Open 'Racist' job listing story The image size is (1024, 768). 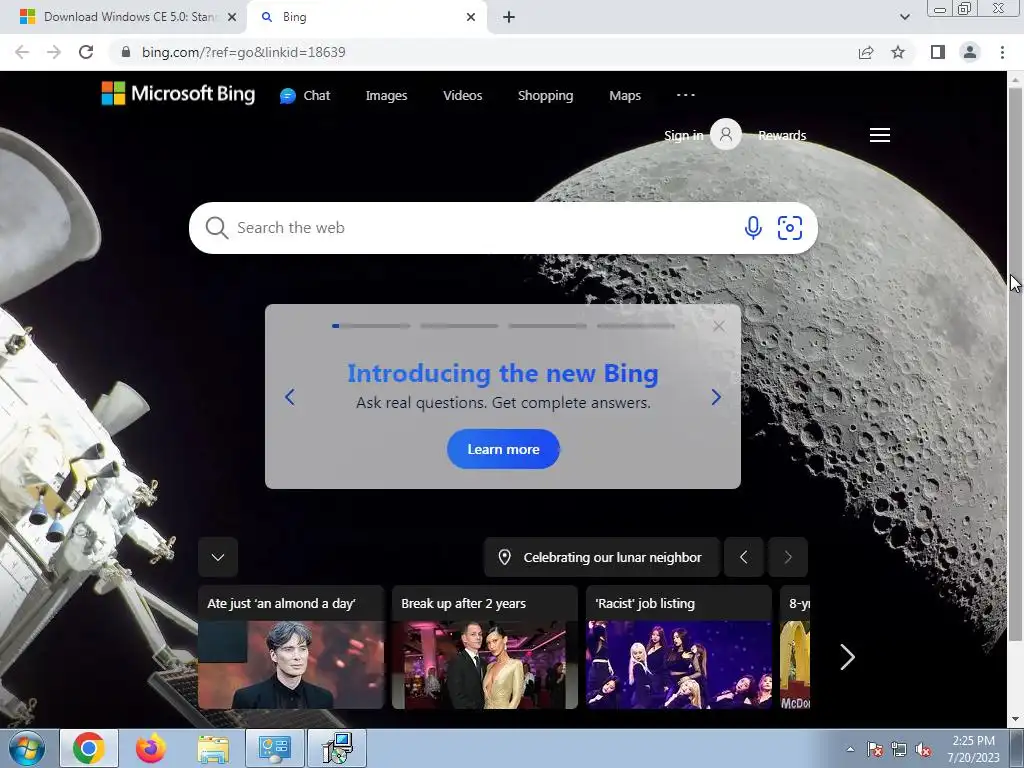click(x=679, y=647)
